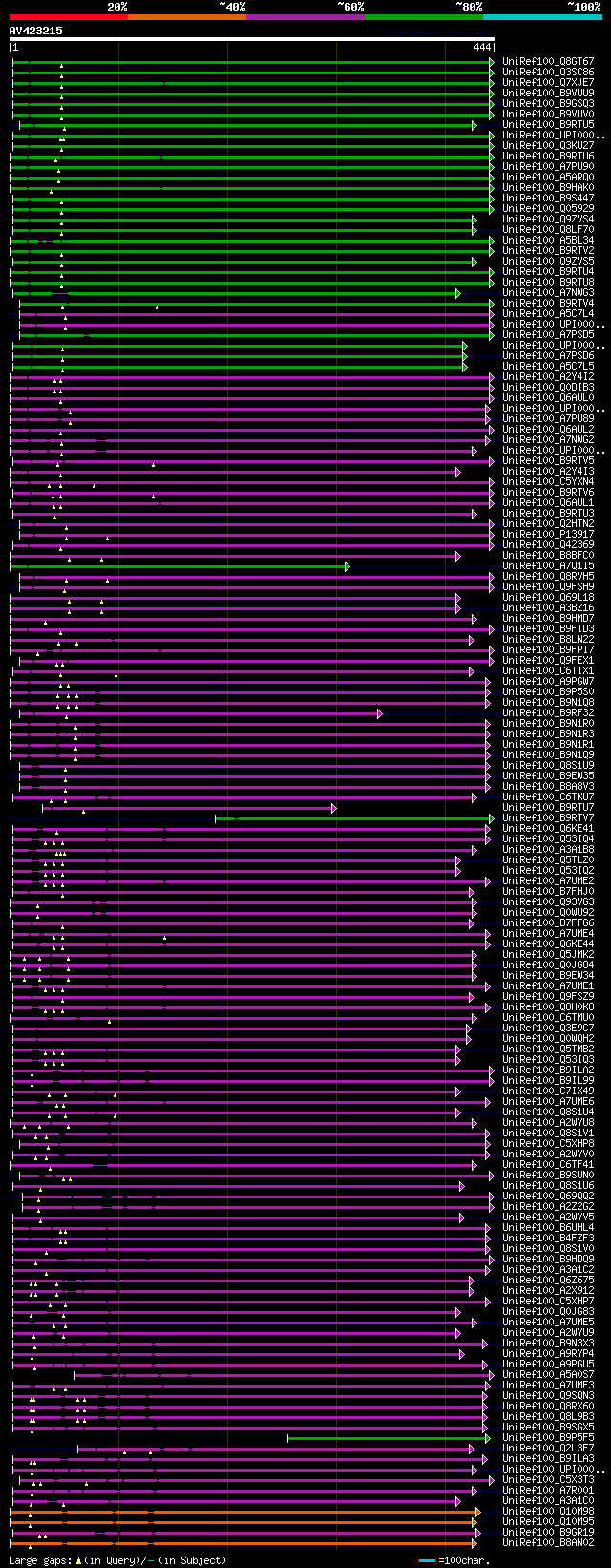Select the UniRef100_Q69L18 entry
The width and height of the screenshot is (611, 1568).
[x=548, y=598]
